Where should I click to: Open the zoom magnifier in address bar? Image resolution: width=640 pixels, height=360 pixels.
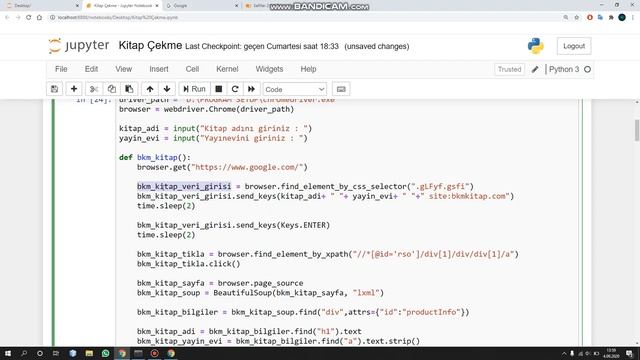pyautogui.click(x=566, y=18)
